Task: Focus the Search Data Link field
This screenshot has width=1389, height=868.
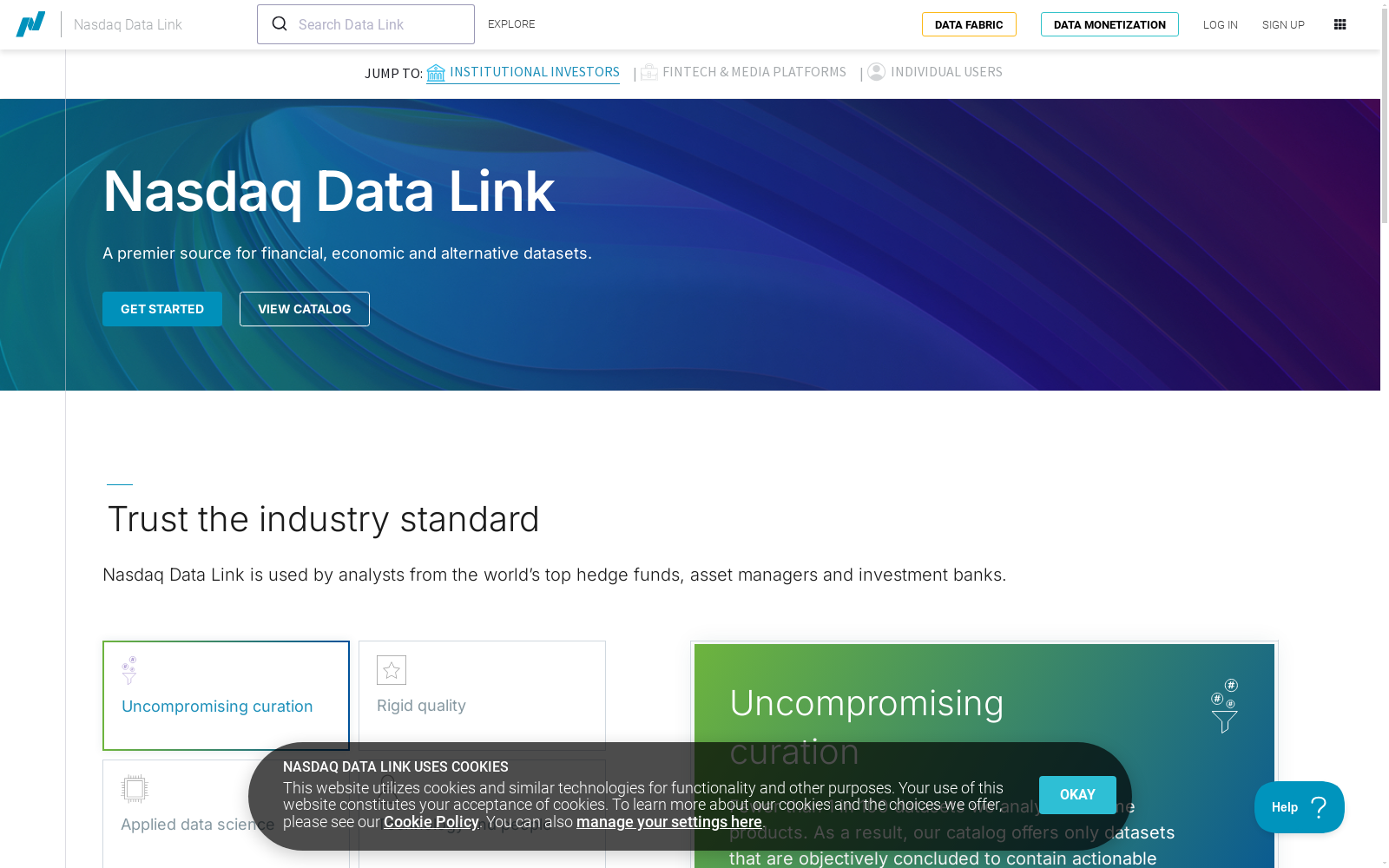Action: click(365, 24)
